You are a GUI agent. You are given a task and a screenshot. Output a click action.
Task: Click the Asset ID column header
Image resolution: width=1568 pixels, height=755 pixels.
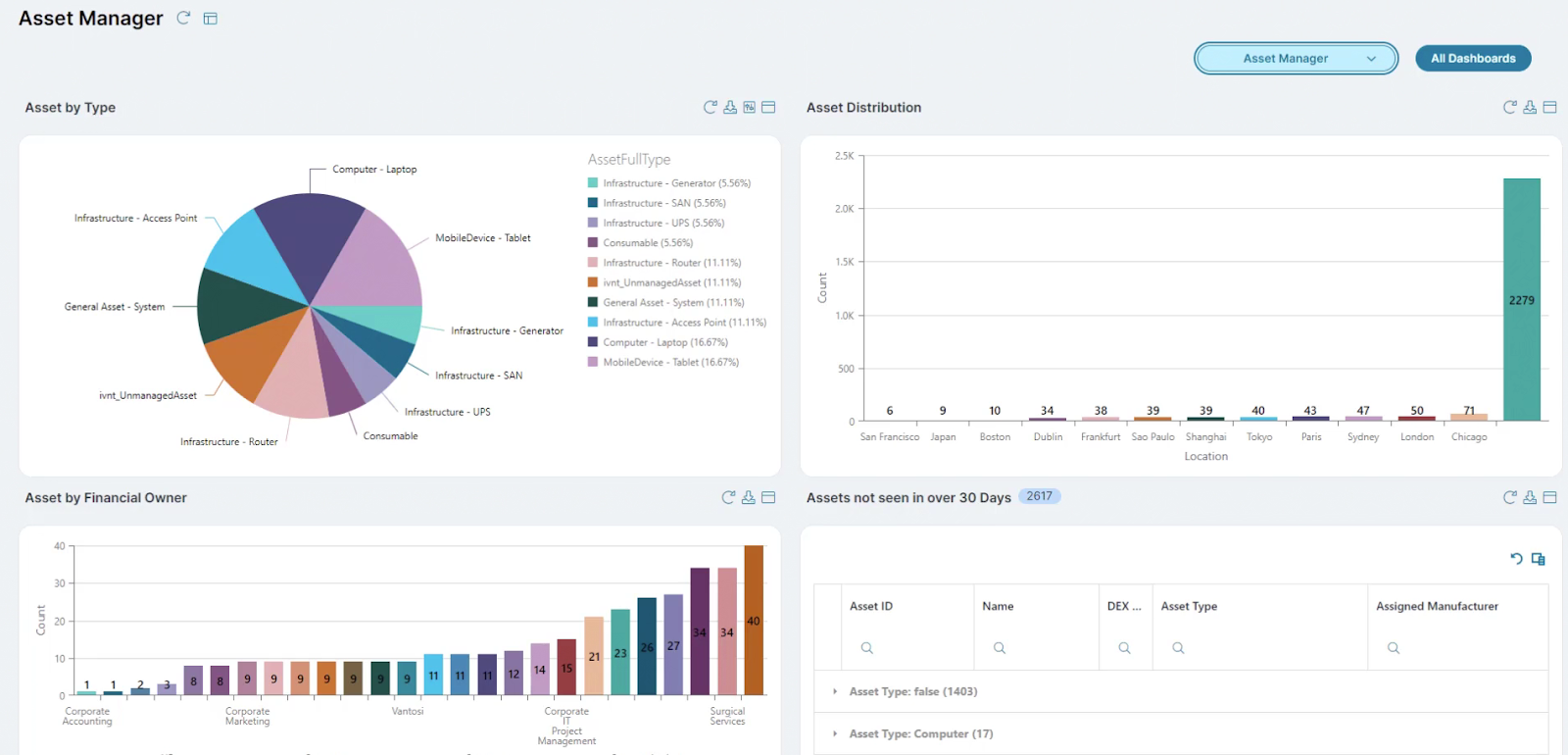click(871, 606)
